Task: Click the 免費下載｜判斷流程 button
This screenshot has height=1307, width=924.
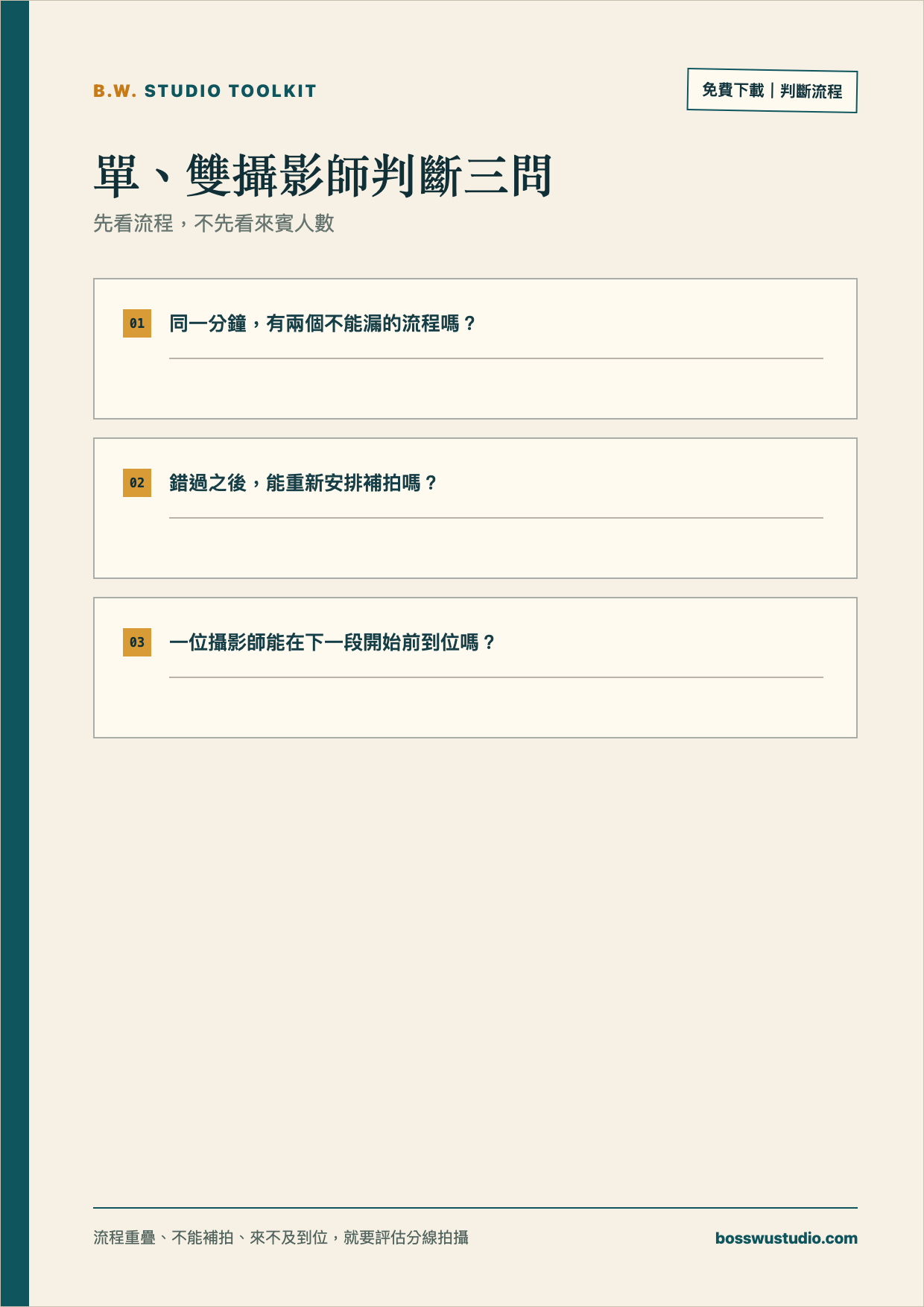Action: pyautogui.click(x=772, y=91)
